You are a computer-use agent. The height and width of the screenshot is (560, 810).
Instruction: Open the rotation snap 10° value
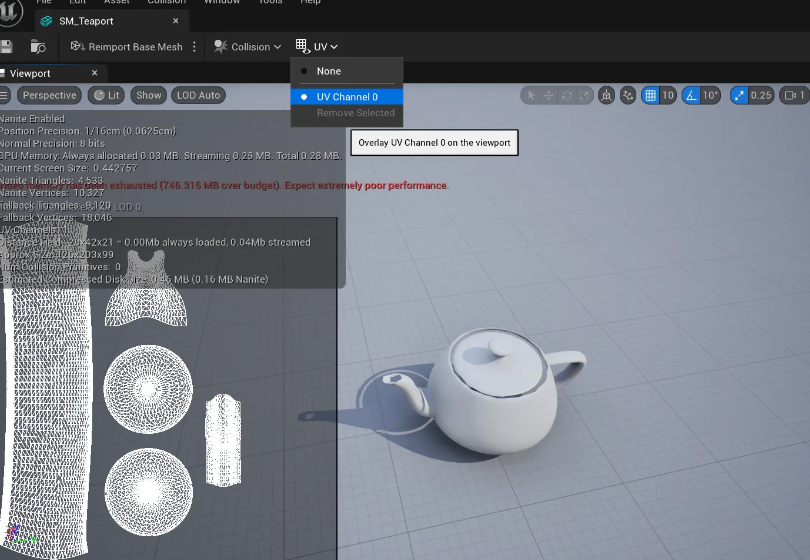(x=710, y=95)
